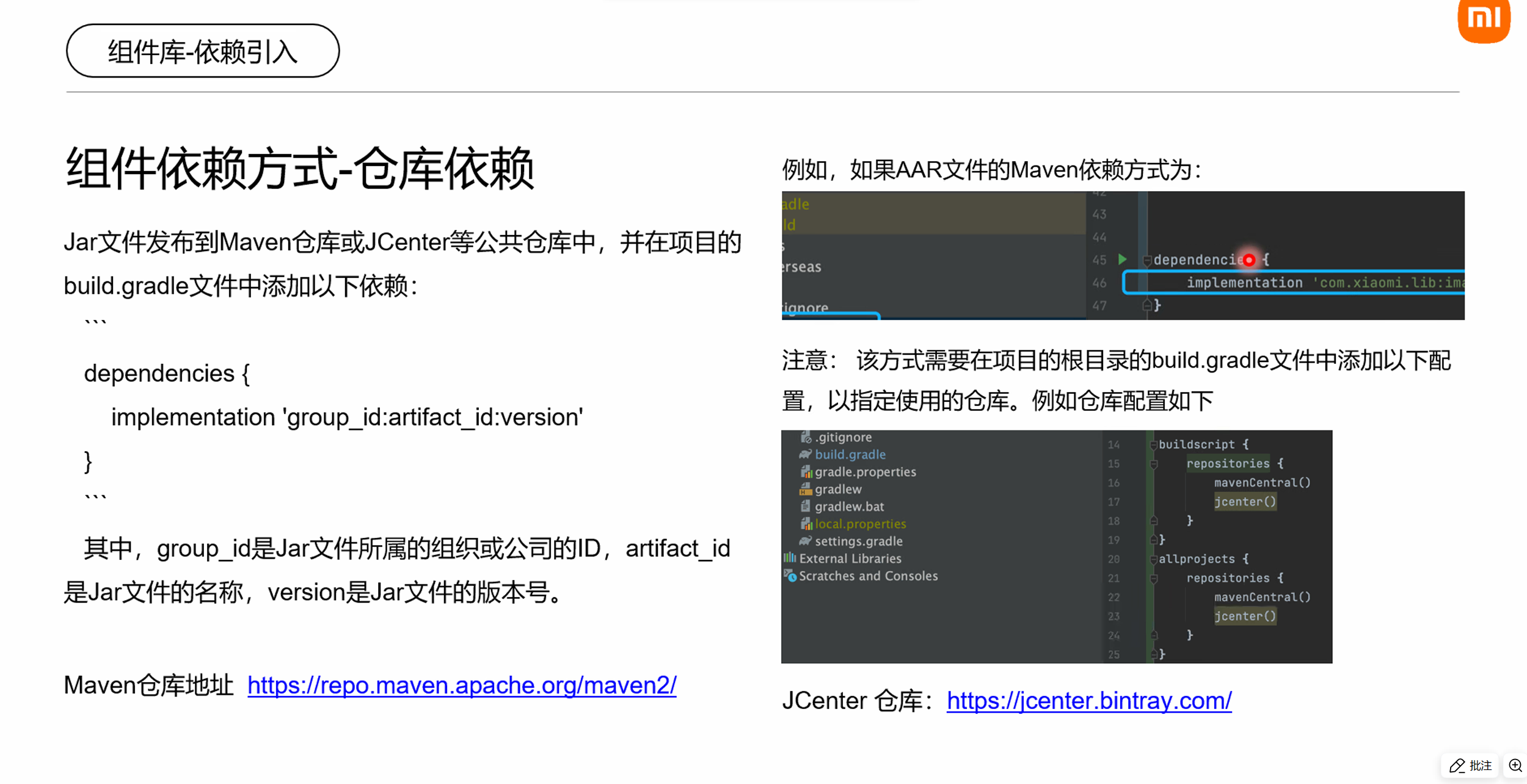Click the .gitignore ignored-file icon
This screenshot has width=1527, height=784.
point(806,437)
